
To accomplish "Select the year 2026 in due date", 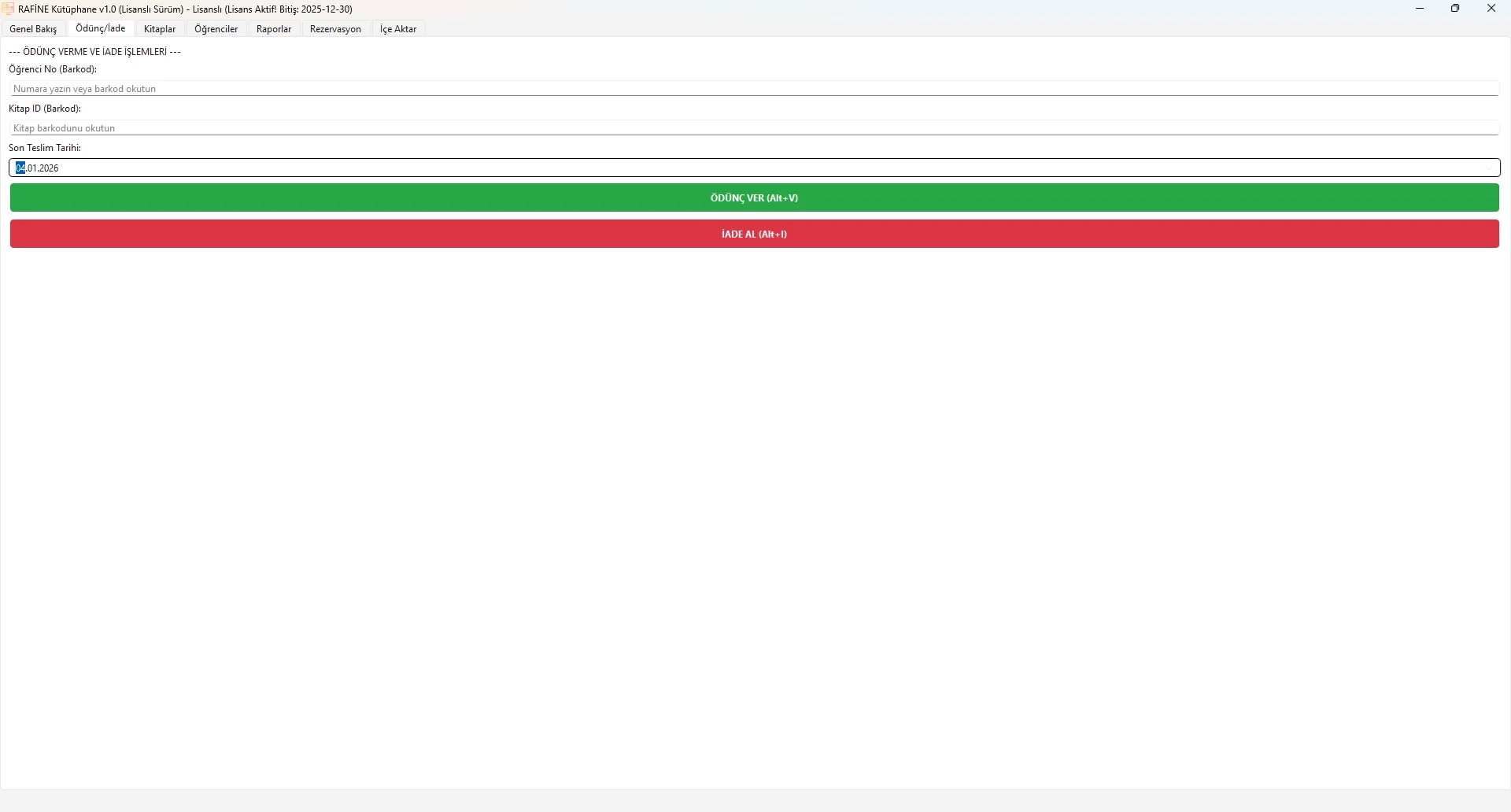I will [x=50, y=168].
